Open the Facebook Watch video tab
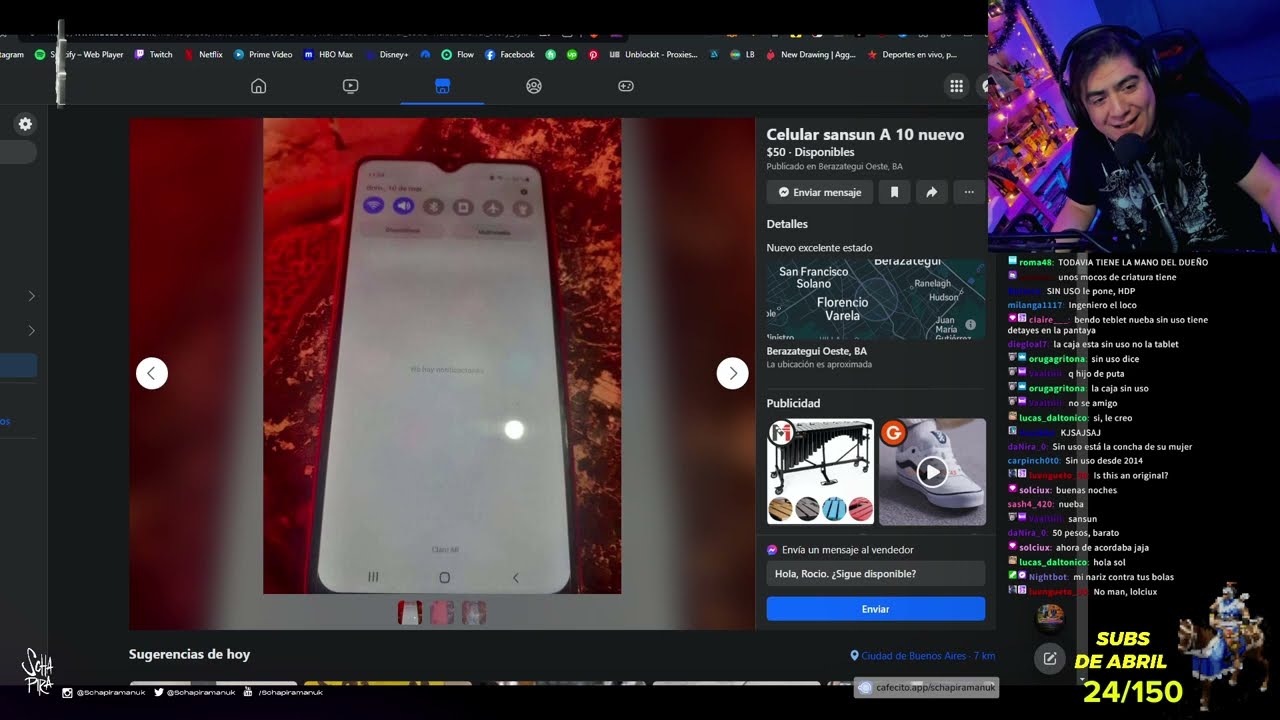This screenshot has height=720, width=1280. pos(350,86)
